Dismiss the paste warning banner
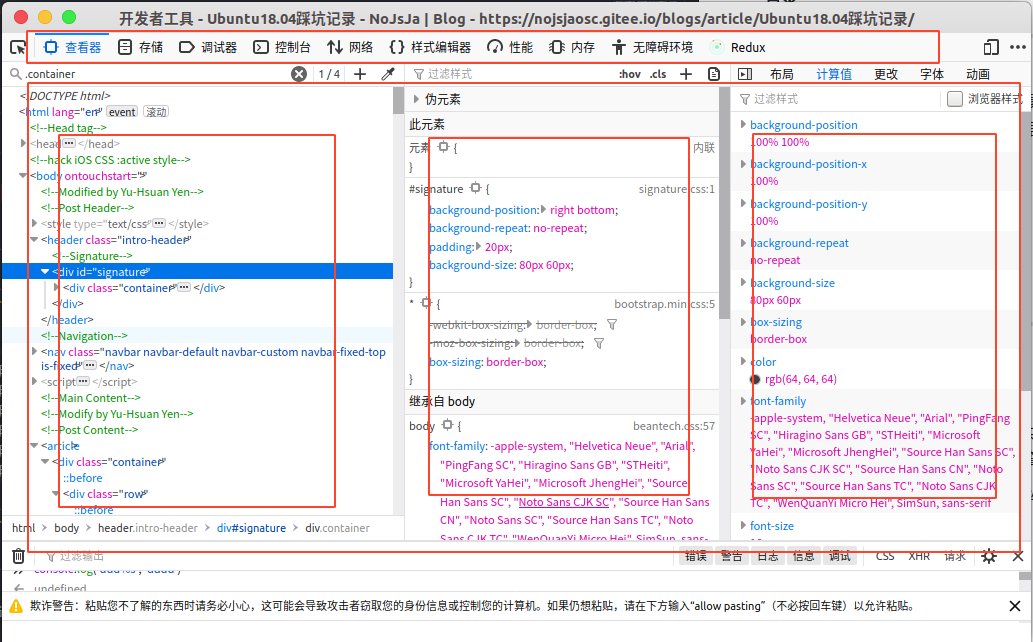This screenshot has width=1033, height=642. (x=1015, y=606)
